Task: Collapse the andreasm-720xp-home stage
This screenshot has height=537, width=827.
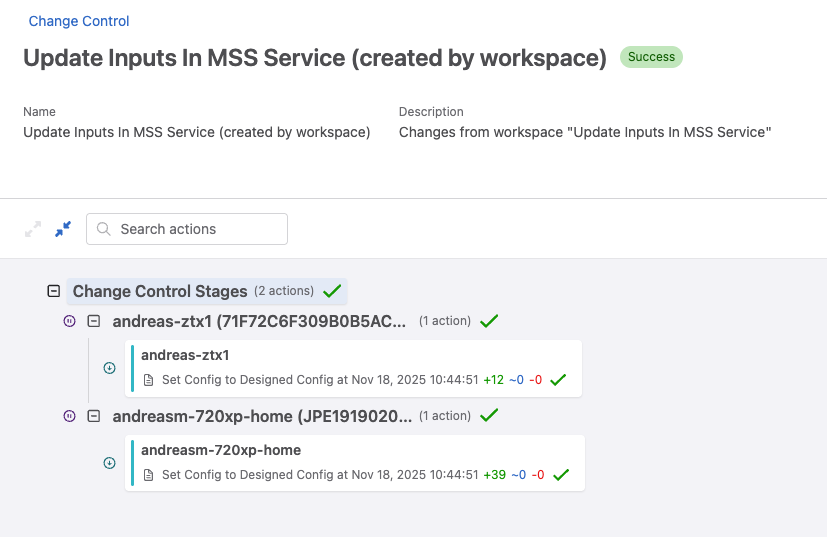Action: pyautogui.click(x=94, y=416)
